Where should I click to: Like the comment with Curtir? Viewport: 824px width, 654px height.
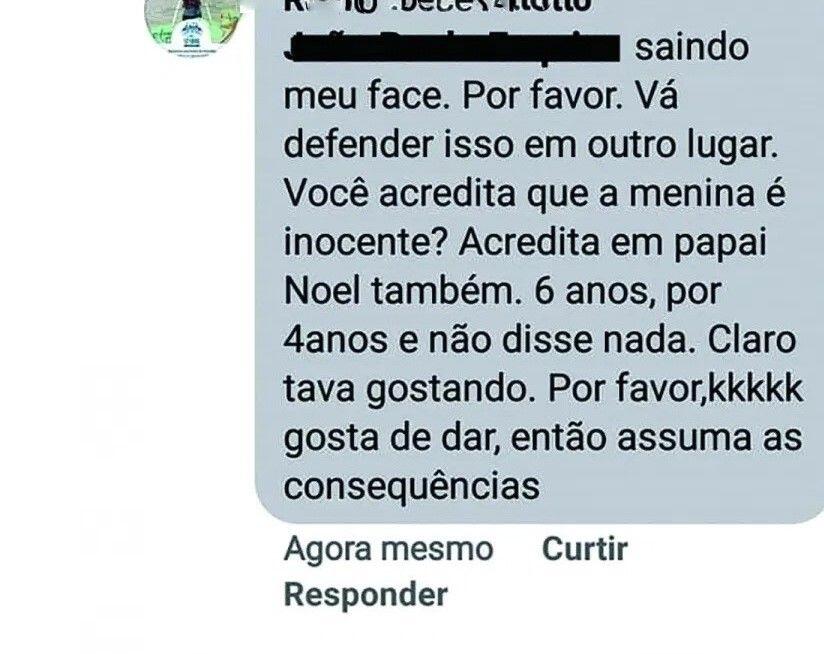coord(584,549)
